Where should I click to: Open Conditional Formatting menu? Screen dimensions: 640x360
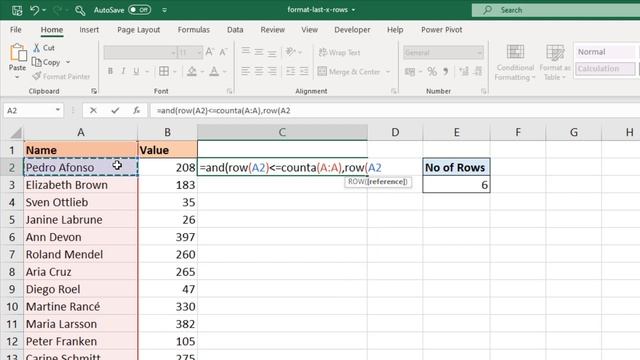pyautogui.click(x=515, y=62)
